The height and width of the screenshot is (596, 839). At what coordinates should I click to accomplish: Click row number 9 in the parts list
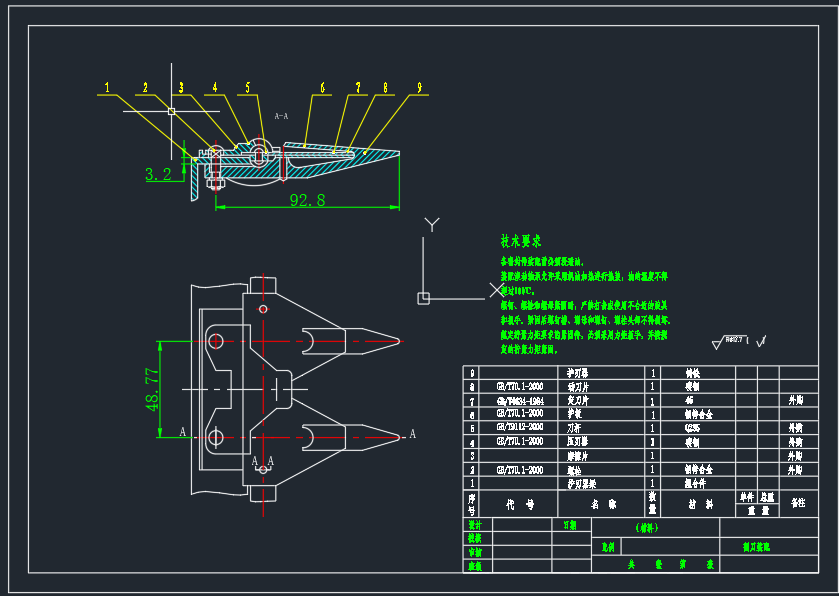(x=472, y=373)
